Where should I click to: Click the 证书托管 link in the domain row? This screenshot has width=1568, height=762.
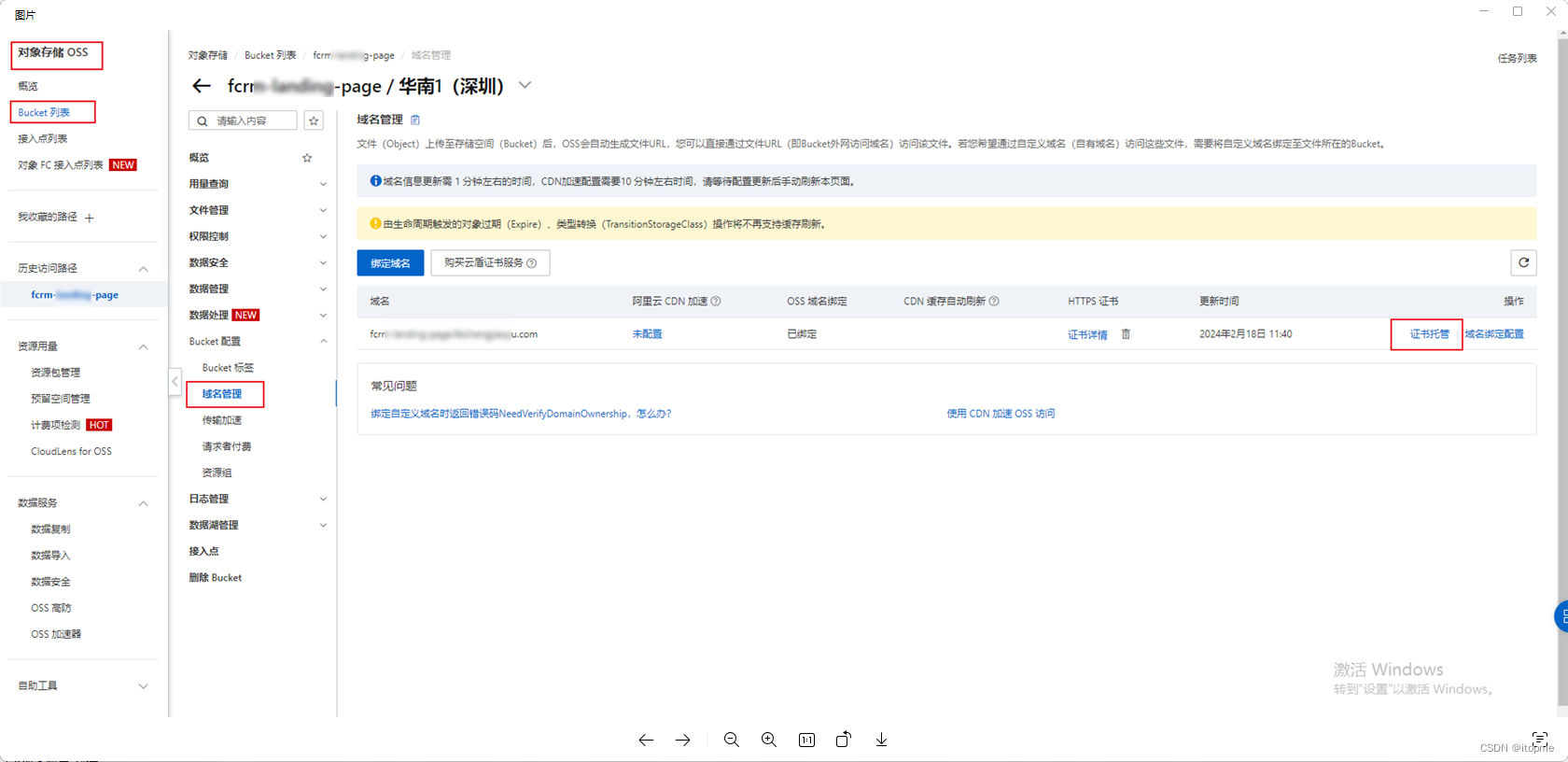(1430, 333)
